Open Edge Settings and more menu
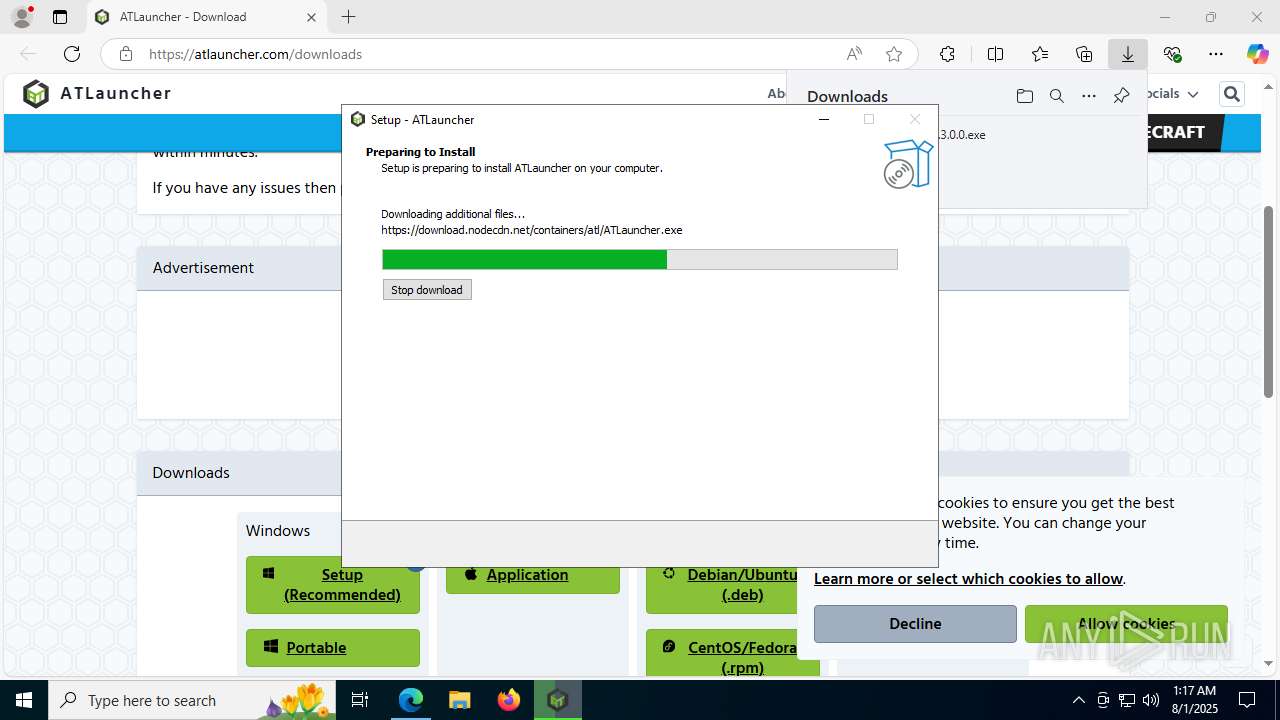The image size is (1280, 720). 1216,54
